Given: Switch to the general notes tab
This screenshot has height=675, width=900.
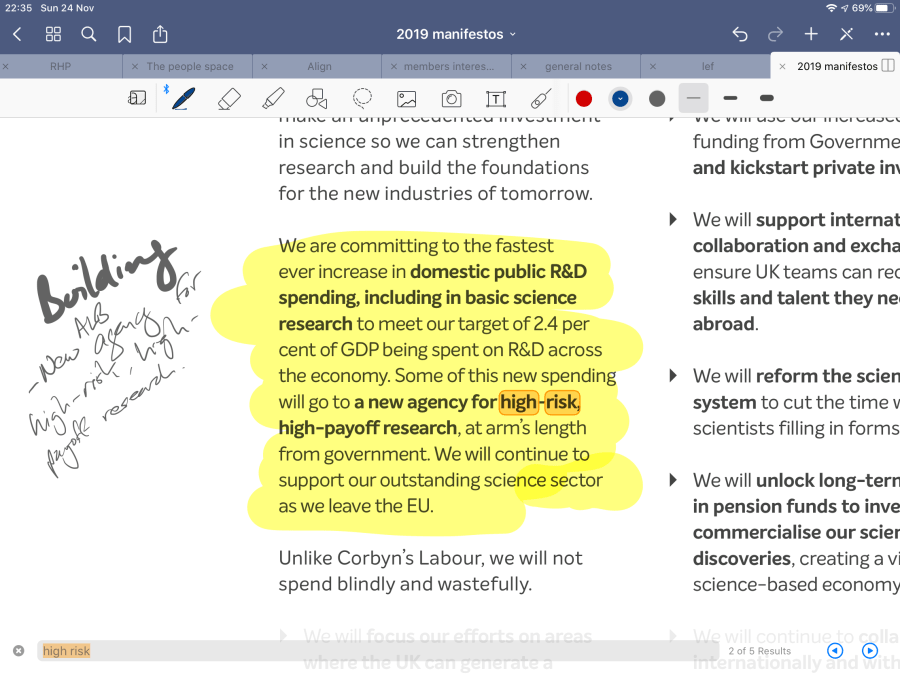Looking at the screenshot, I should tap(578, 66).
